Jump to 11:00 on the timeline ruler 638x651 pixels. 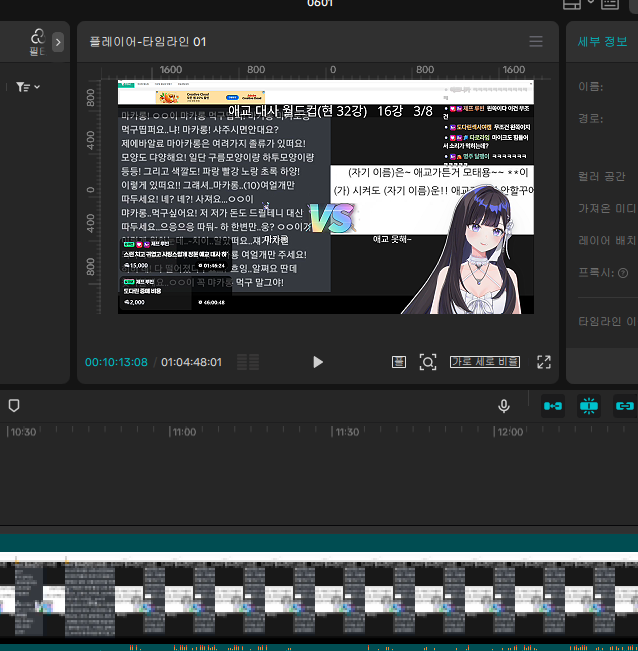(x=184, y=432)
